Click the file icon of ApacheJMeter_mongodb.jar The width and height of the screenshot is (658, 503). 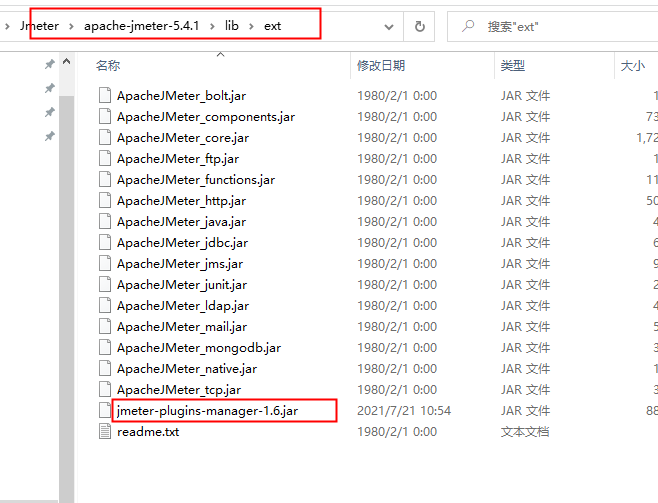105,347
